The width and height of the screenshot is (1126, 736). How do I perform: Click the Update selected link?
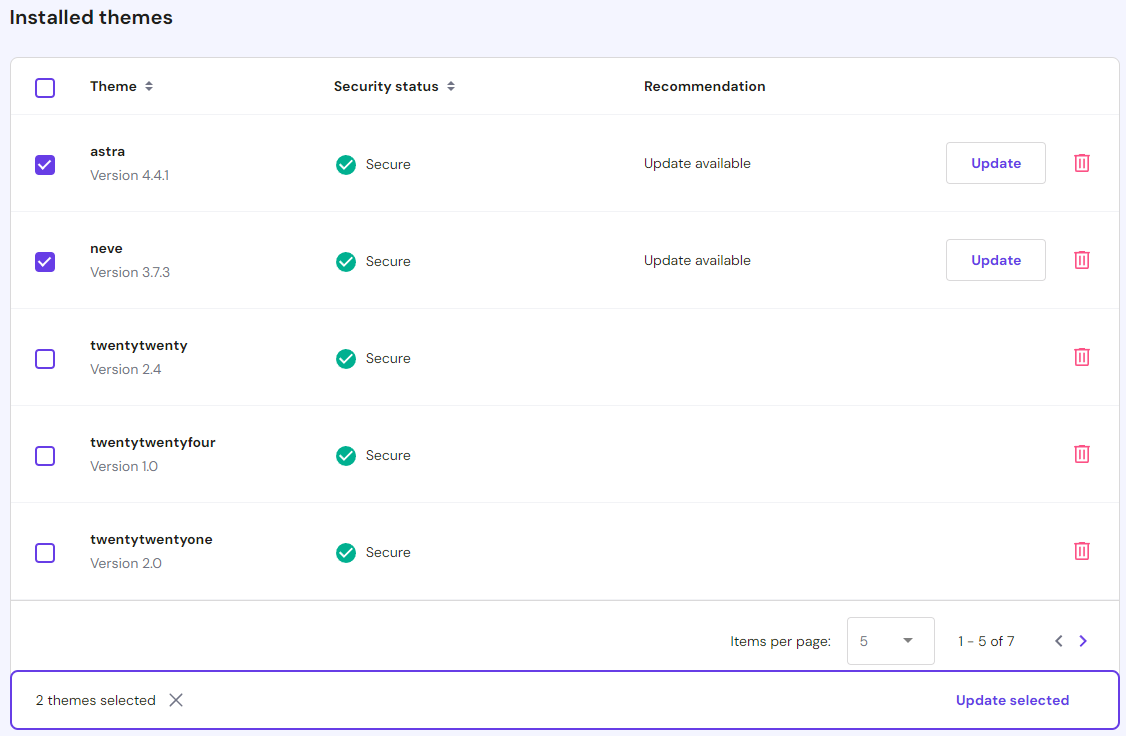tap(1012, 700)
